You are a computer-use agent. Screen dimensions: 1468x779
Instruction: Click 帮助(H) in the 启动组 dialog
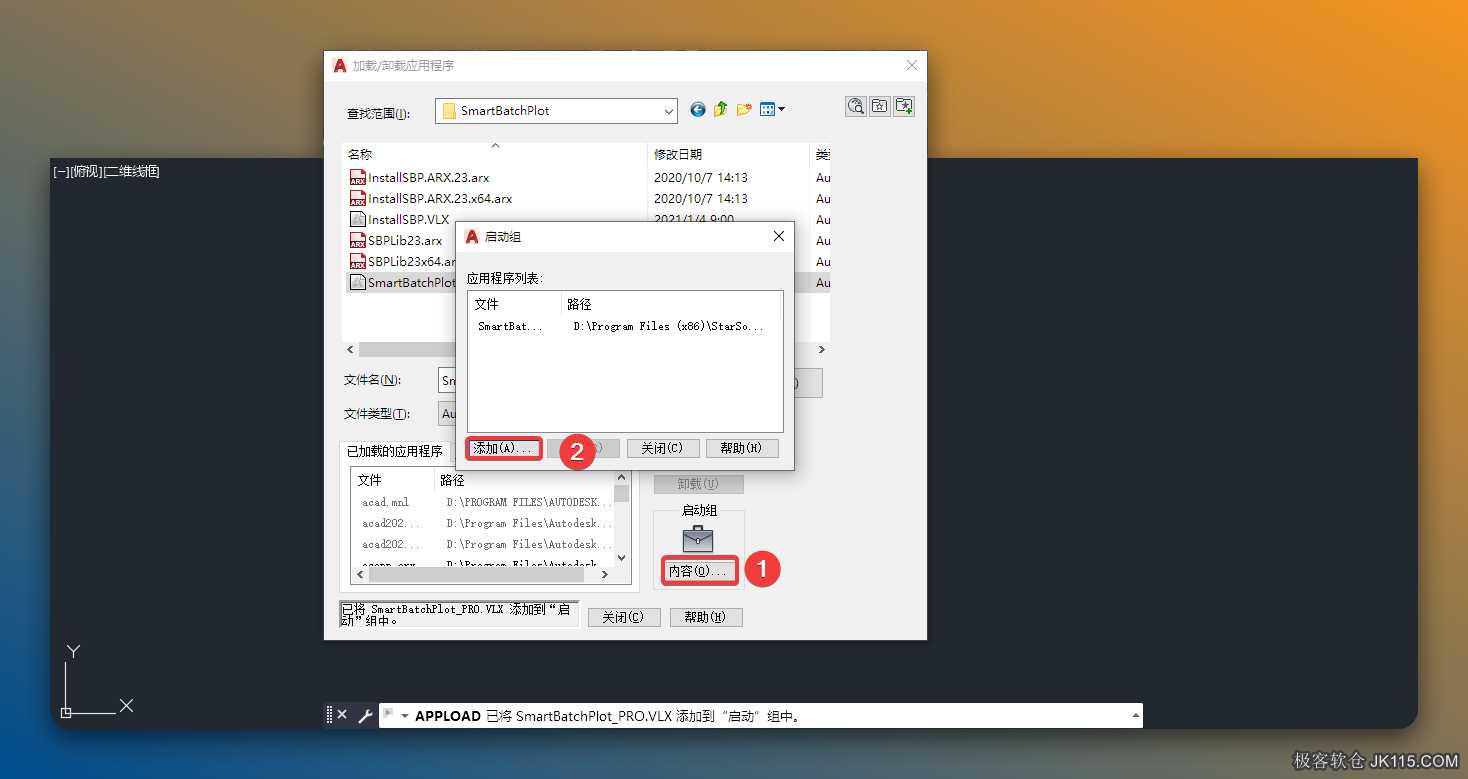point(741,448)
